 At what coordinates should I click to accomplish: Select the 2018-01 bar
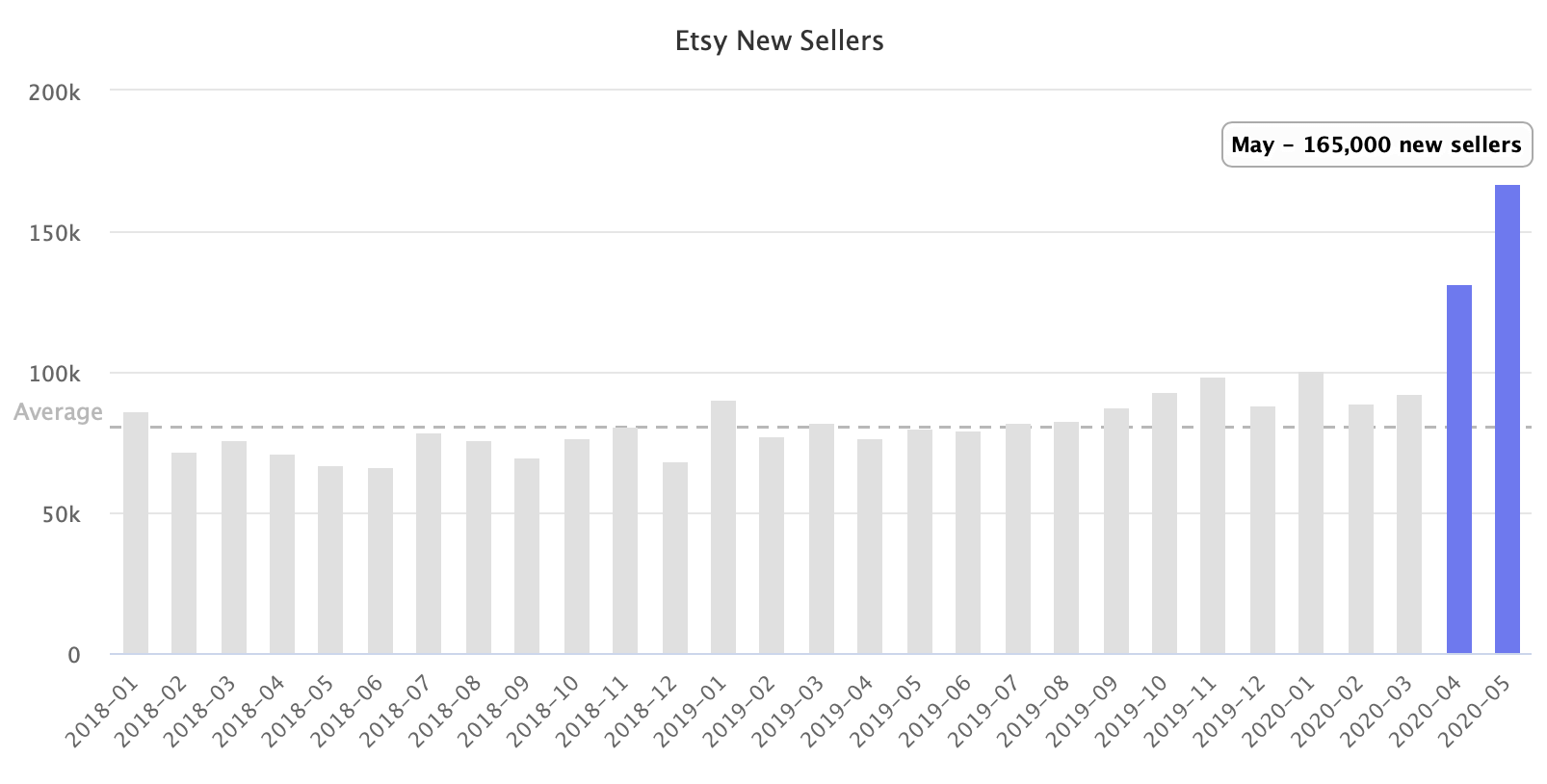click(136, 533)
